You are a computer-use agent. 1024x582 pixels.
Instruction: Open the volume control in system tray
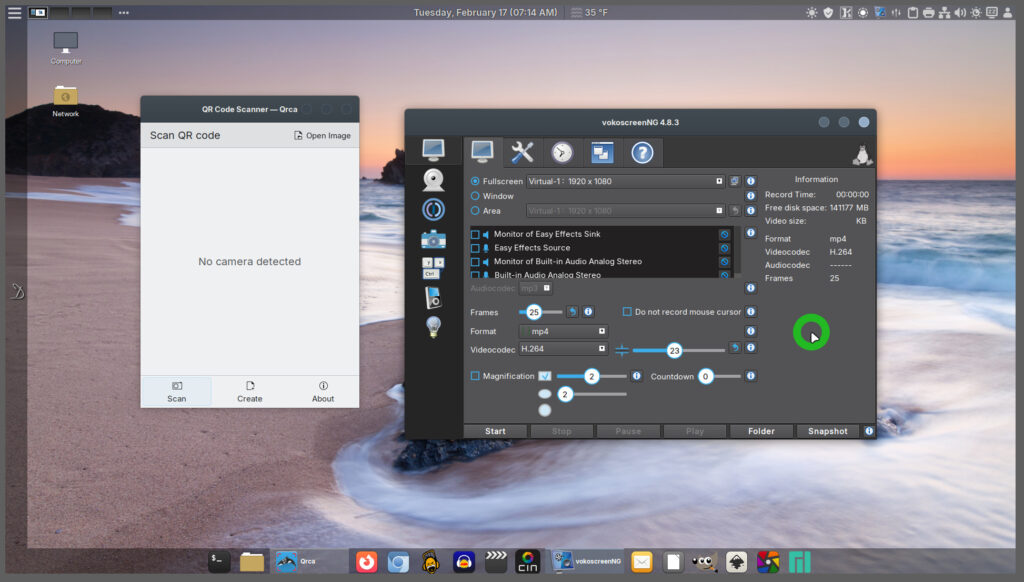pyautogui.click(x=960, y=12)
